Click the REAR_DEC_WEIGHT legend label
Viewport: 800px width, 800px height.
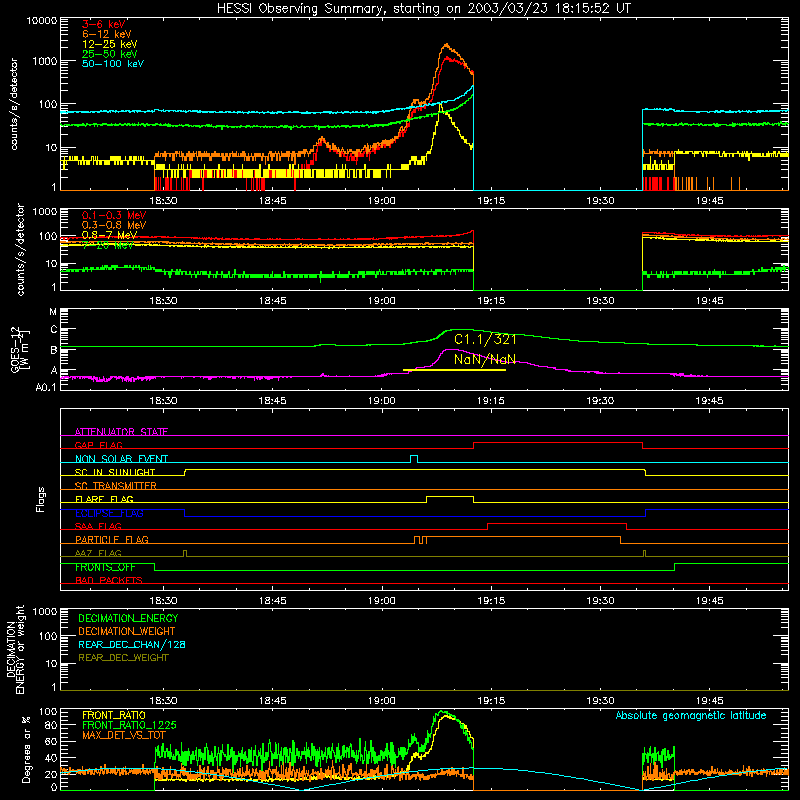click(123, 658)
